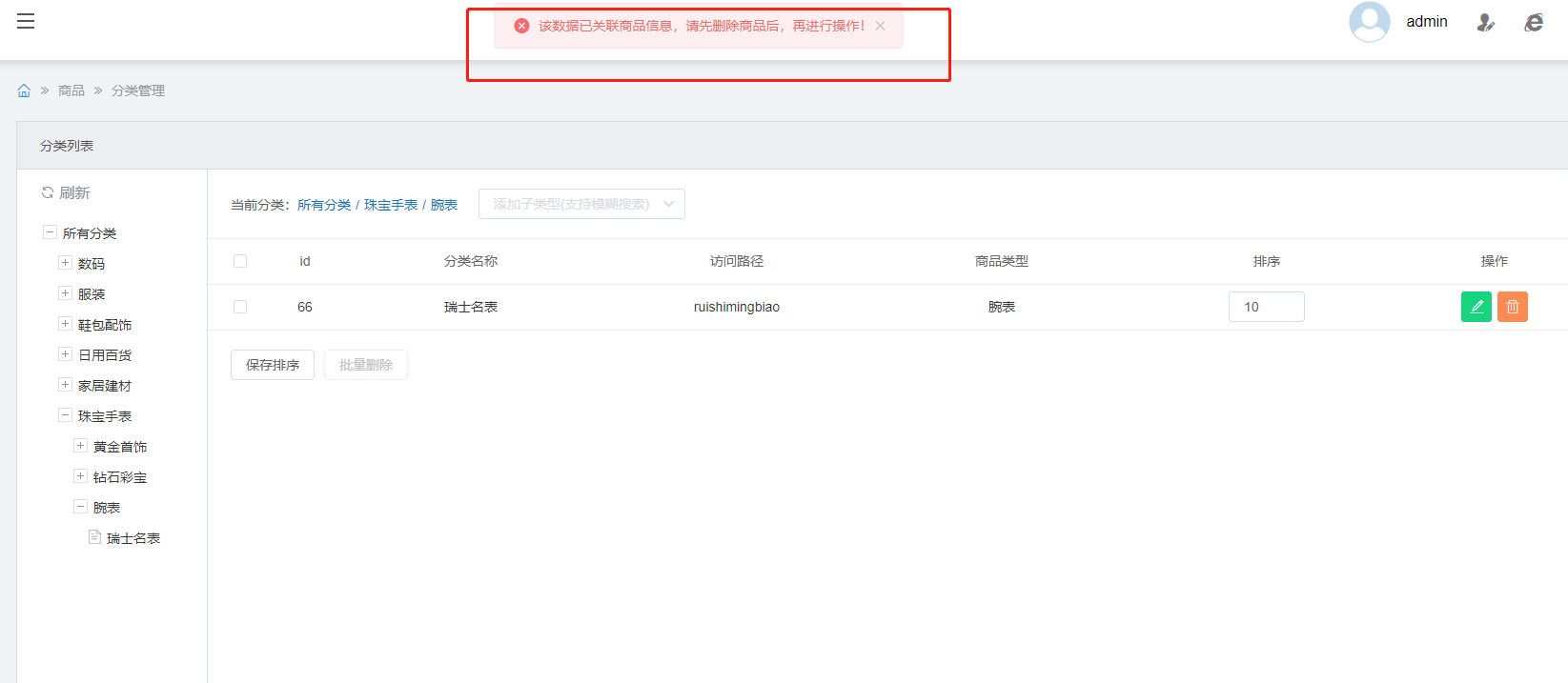Click the admin user avatar
This screenshot has height=683, width=1568.
coord(1369,22)
